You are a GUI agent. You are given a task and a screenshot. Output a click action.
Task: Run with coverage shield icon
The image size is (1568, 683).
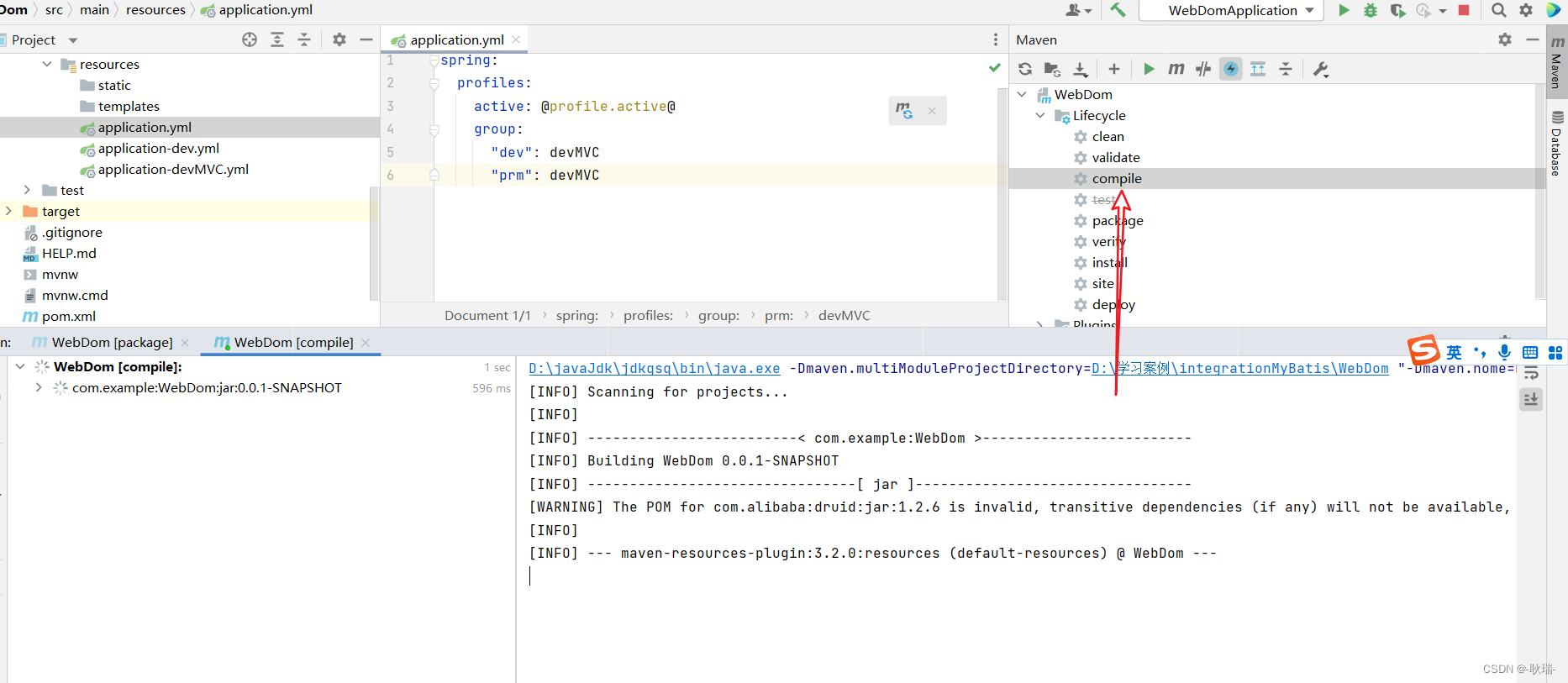tap(1397, 10)
